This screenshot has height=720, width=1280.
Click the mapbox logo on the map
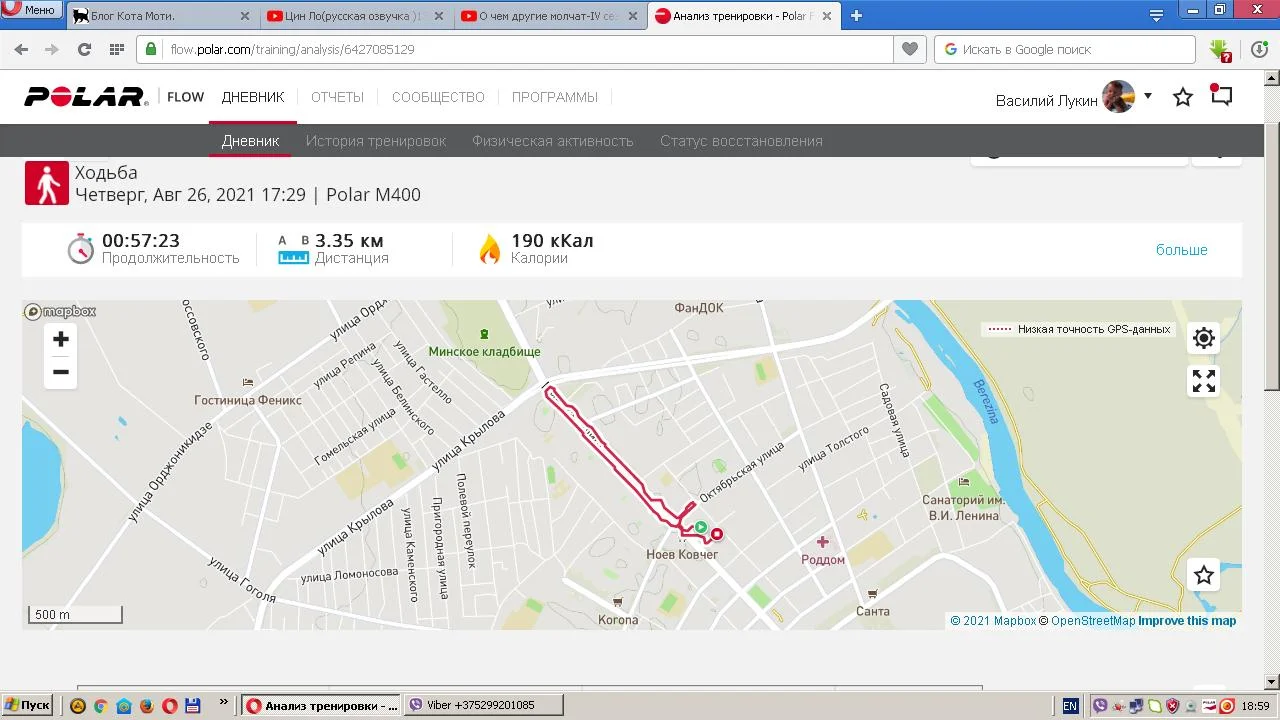coord(61,311)
